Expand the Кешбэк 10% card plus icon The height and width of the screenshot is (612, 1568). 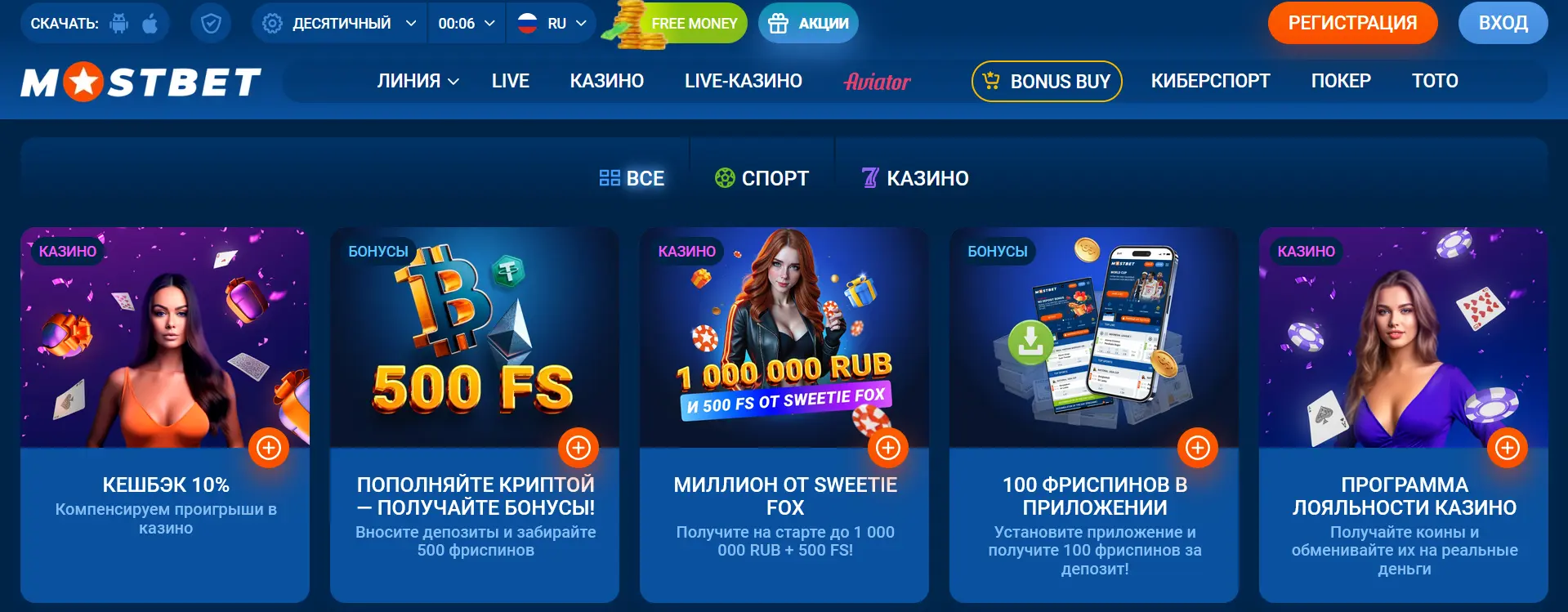[269, 448]
